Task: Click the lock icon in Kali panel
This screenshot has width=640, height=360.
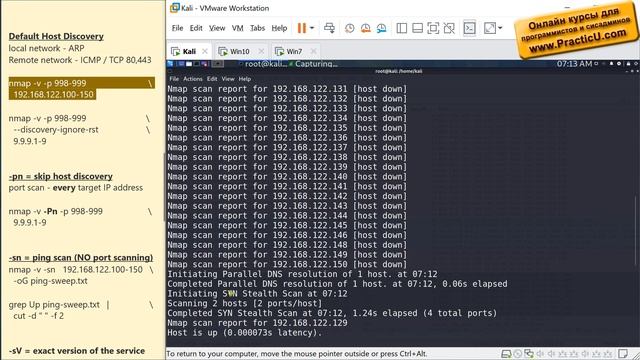Action: (629, 64)
